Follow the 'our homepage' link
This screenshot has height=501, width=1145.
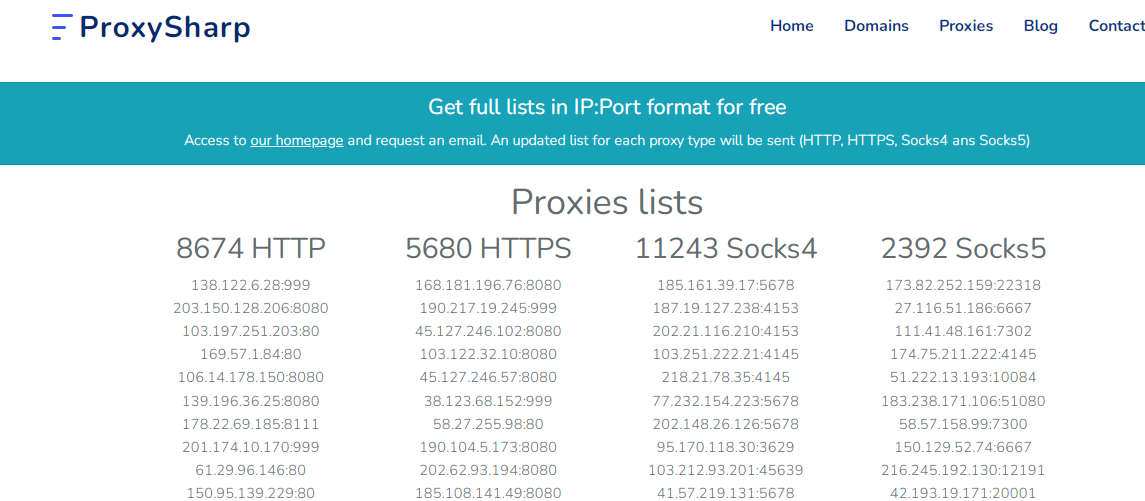point(296,140)
